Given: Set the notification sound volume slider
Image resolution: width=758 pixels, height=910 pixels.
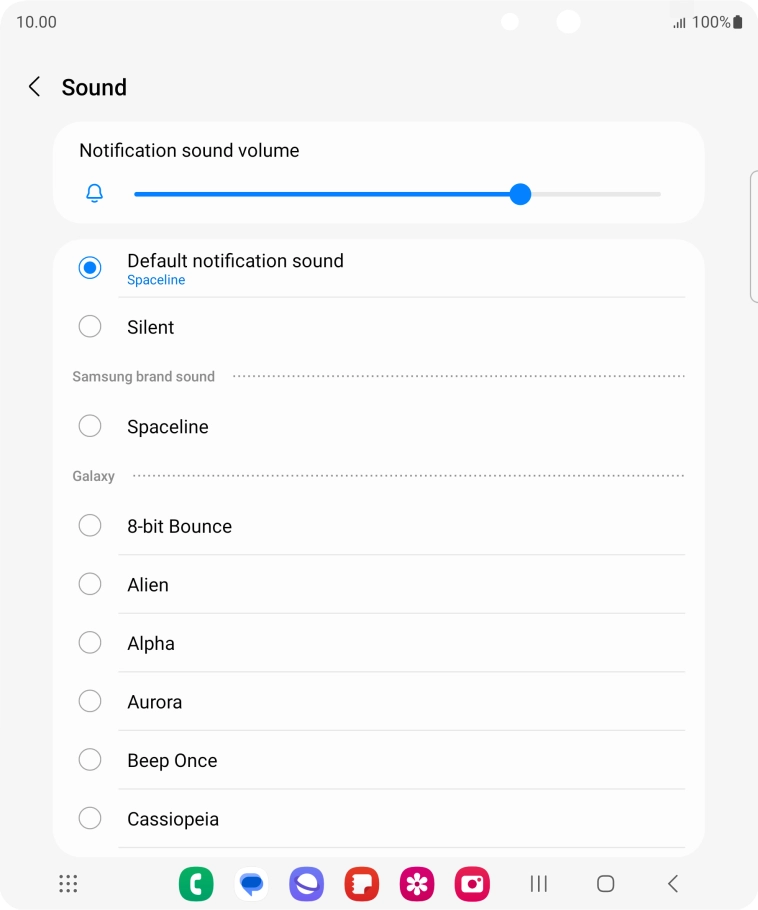Looking at the screenshot, I should (520, 194).
